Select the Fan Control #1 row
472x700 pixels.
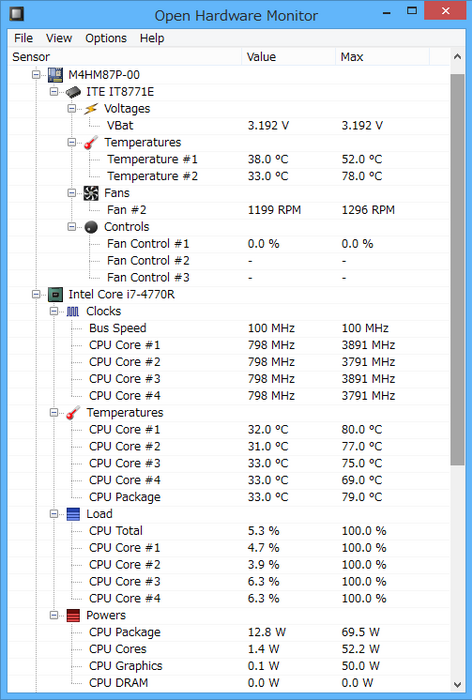pyautogui.click(x=229, y=244)
